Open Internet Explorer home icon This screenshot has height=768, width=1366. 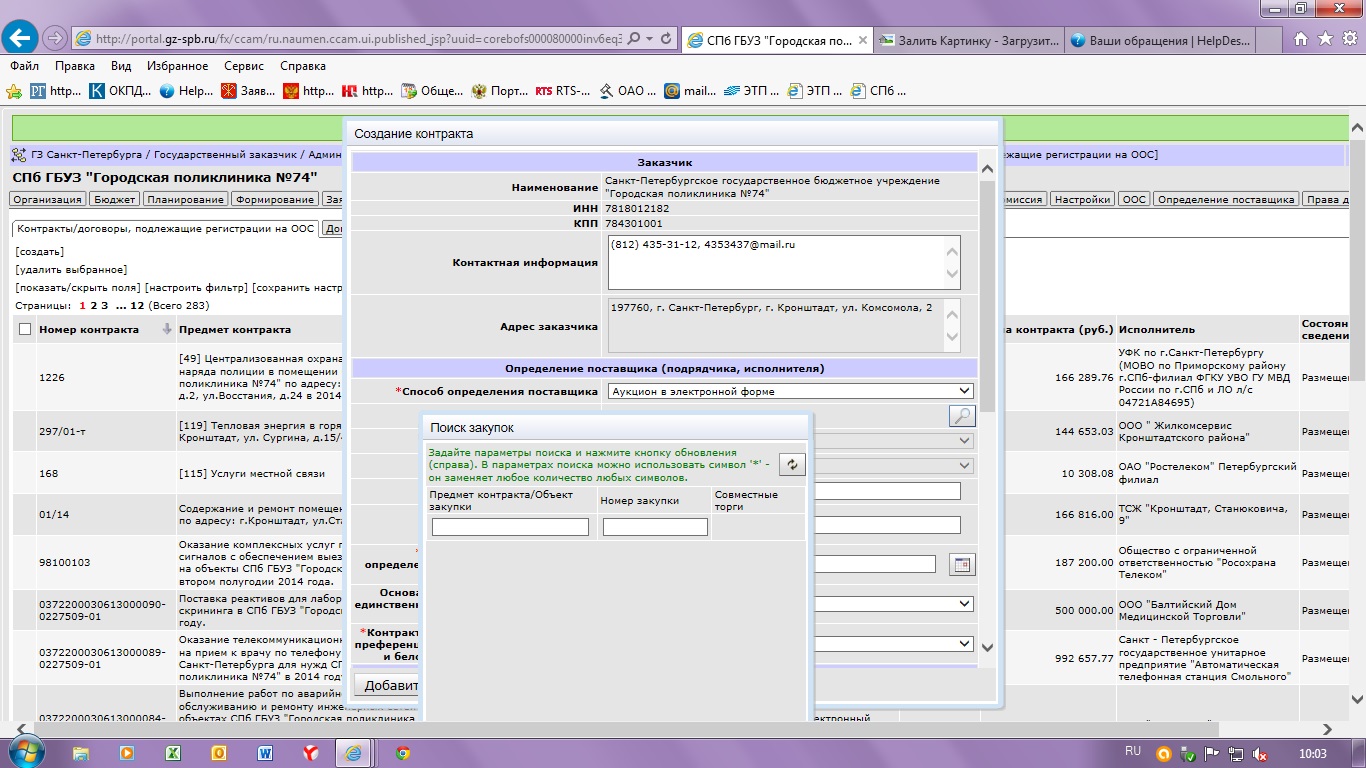pos(1301,39)
